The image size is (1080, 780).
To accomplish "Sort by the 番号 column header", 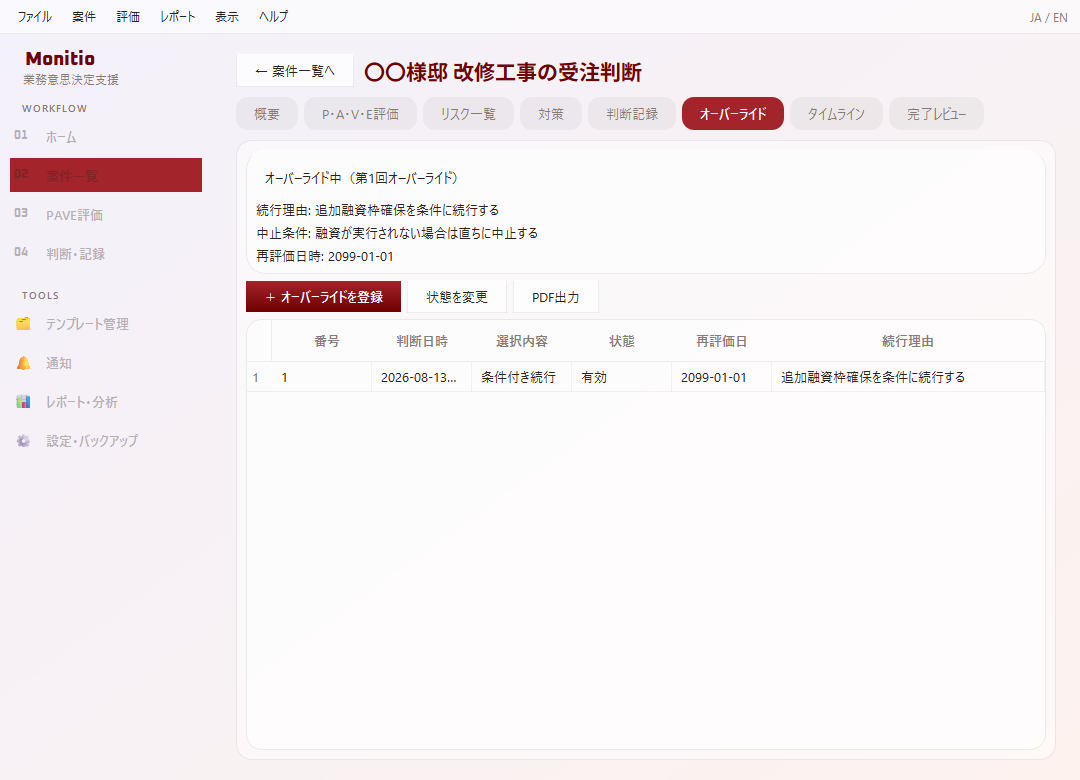I will (x=322, y=341).
